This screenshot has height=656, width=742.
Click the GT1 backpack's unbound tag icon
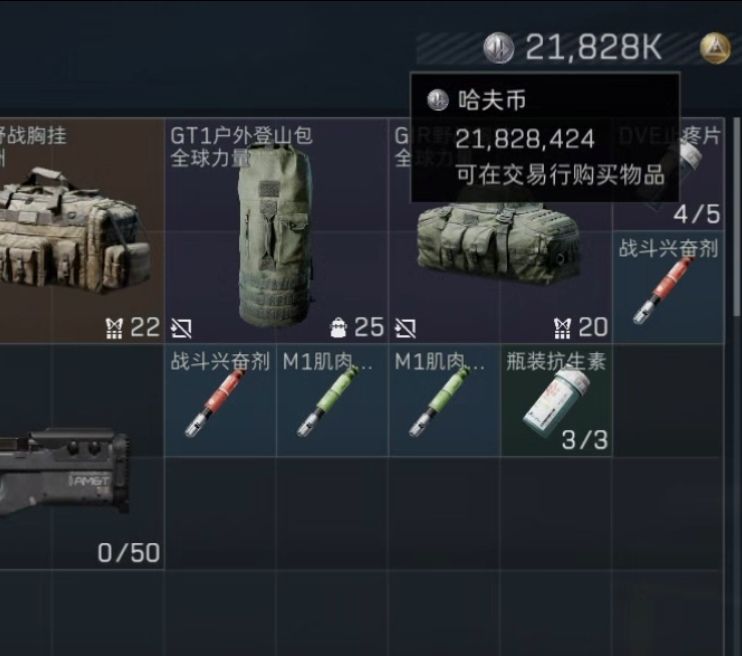click(181, 328)
